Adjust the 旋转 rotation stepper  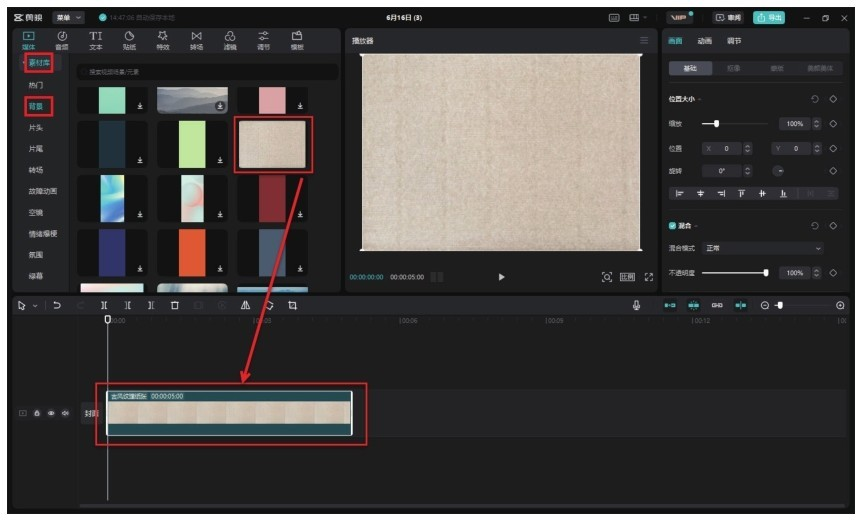coord(747,171)
